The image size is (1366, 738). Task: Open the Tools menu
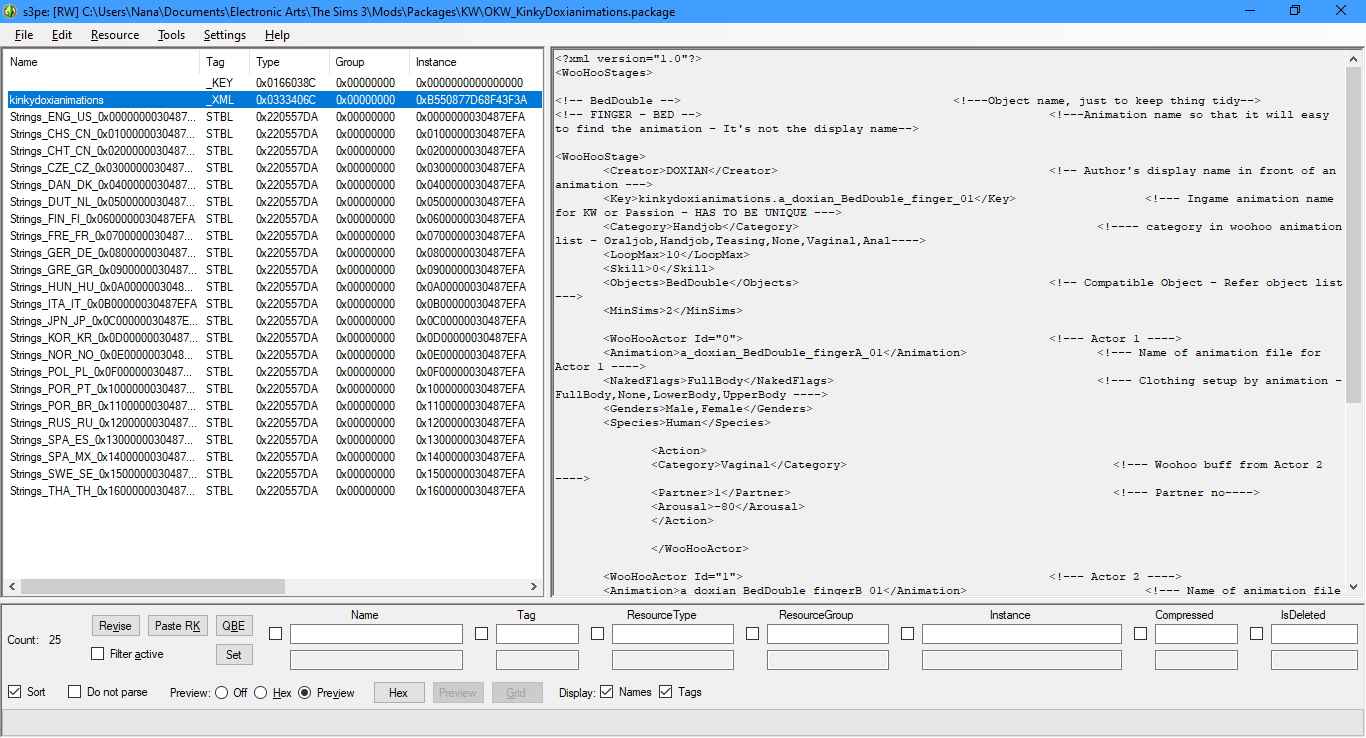click(x=171, y=35)
